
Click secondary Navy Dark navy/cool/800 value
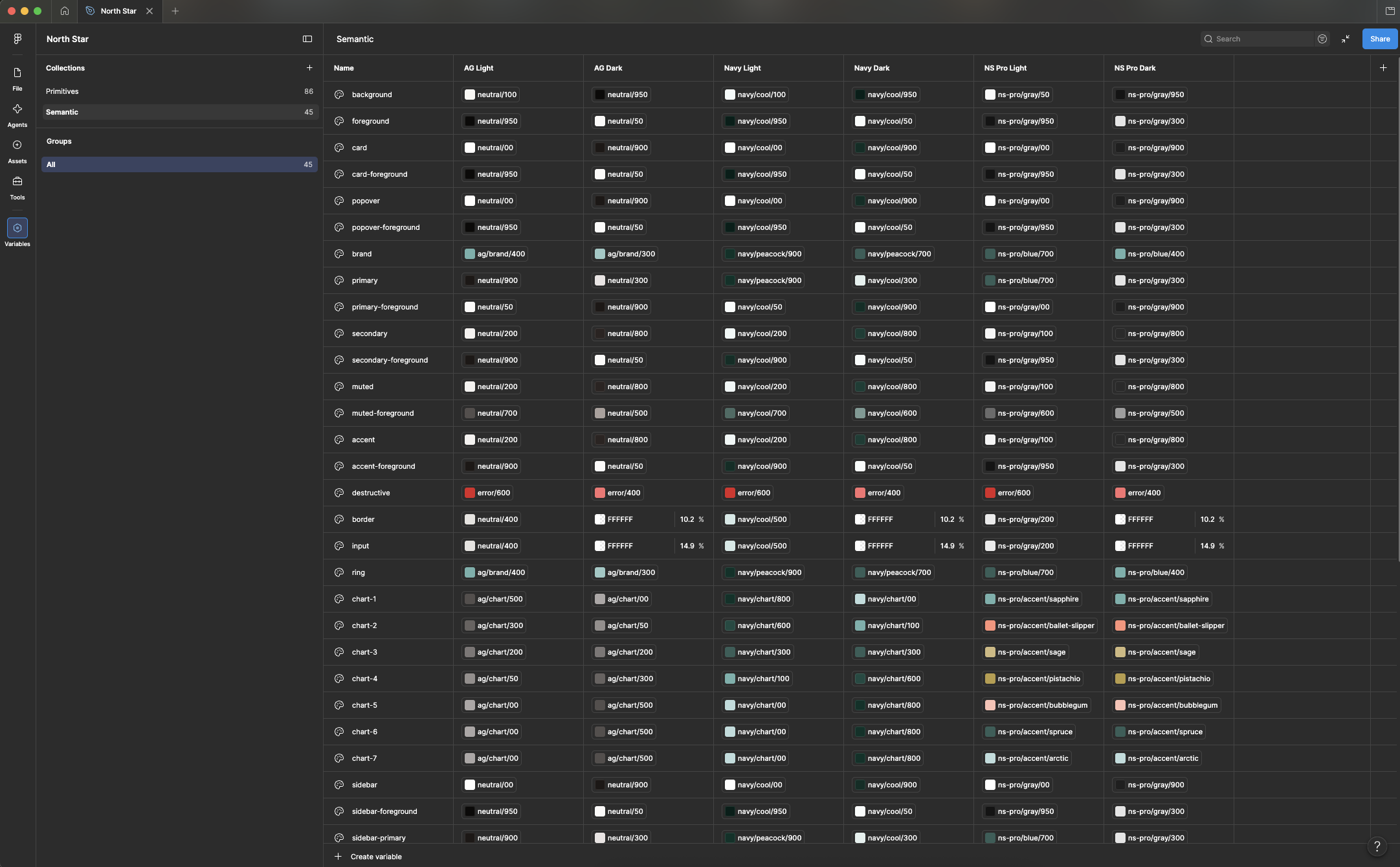885,333
